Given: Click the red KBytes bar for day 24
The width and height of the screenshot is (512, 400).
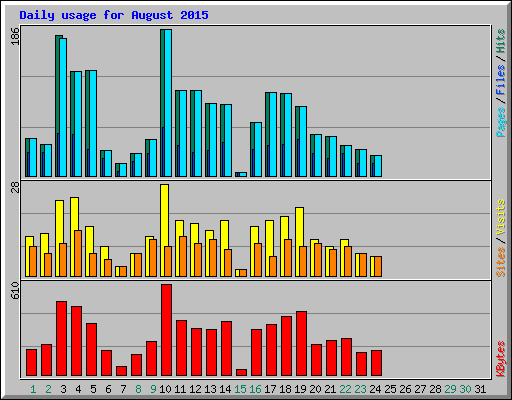Looking at the screenshot, I should 376,363.
